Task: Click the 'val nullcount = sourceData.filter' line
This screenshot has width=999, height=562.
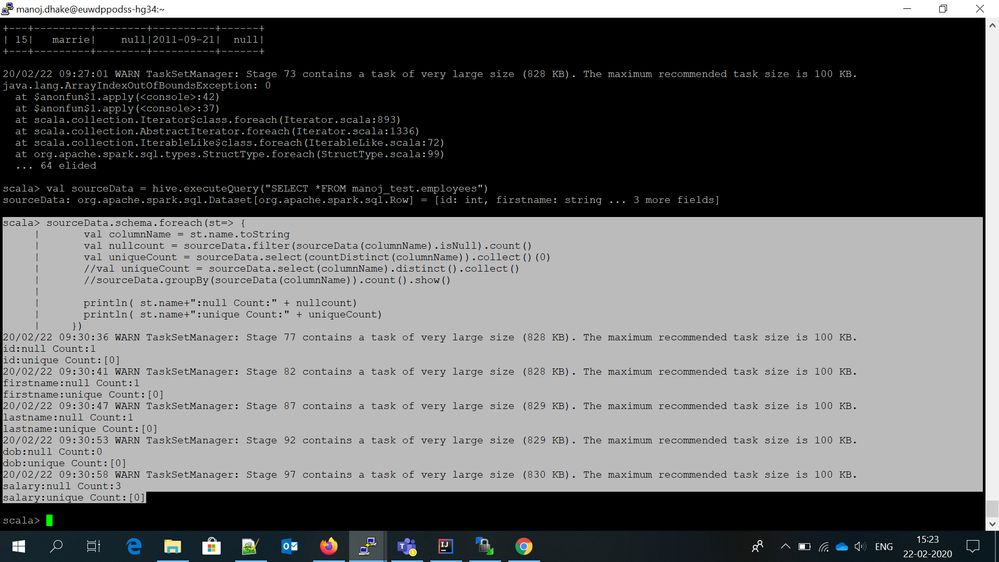Action: [x=308, y=246]
